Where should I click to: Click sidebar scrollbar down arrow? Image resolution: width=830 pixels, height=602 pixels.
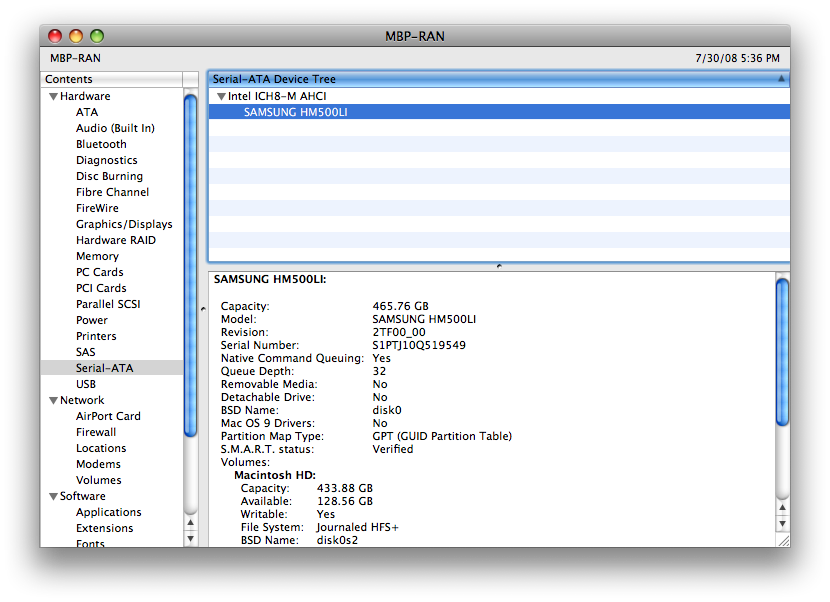(x=191, y=539)
